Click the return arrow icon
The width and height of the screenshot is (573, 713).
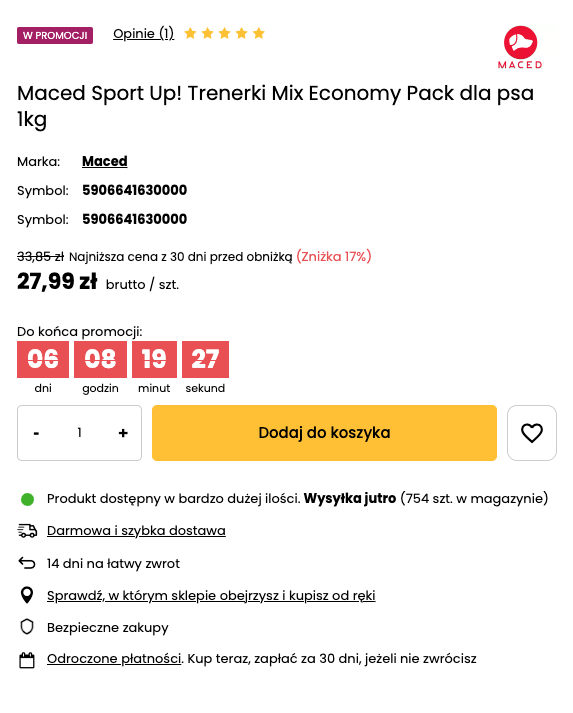[x=27, y=563]
